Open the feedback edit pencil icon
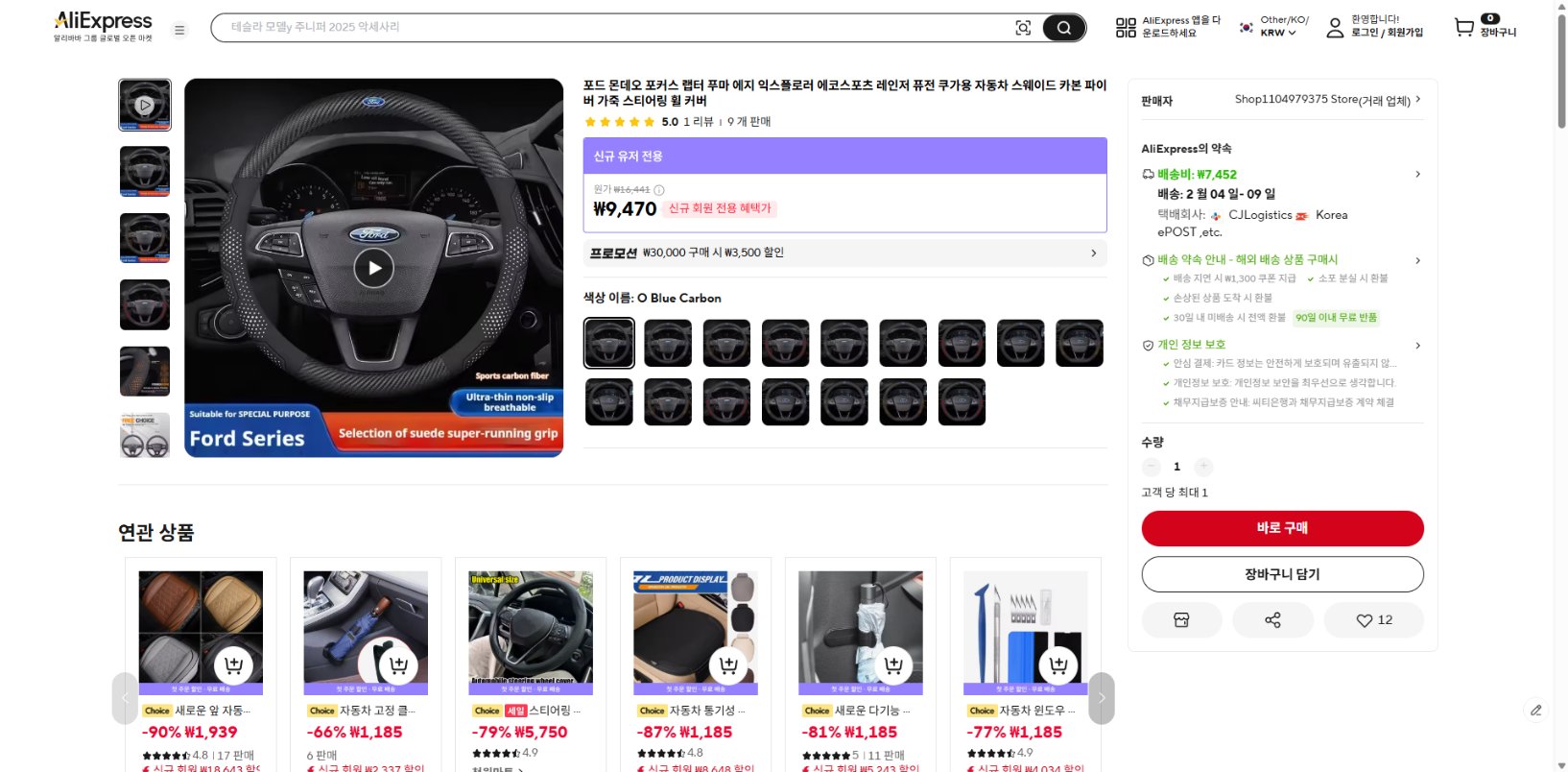 1535,711
